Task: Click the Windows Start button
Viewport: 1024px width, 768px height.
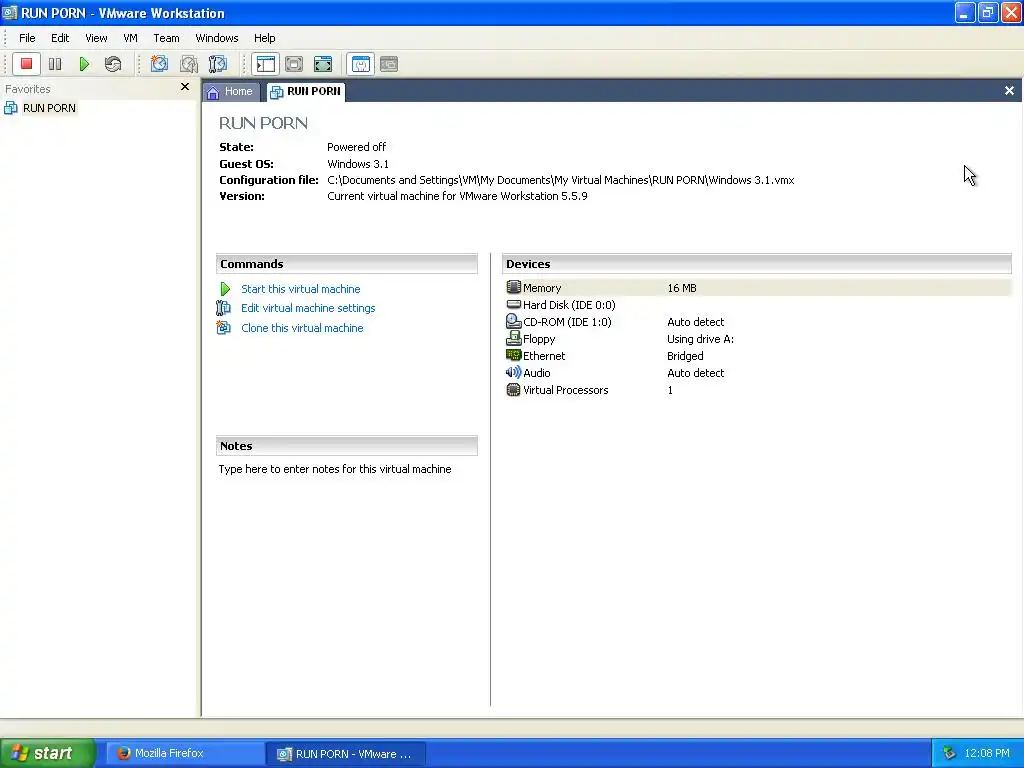Action: [47, 753]
